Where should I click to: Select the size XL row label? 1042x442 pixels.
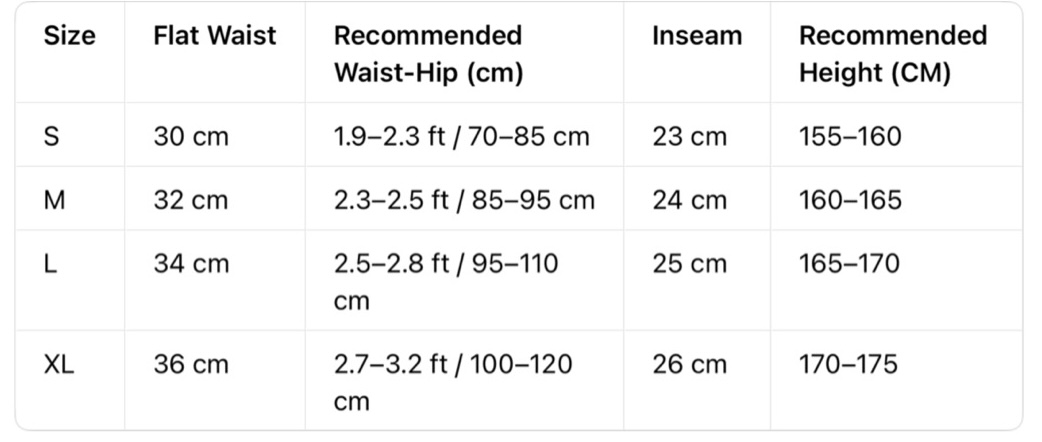click(x=59, y=365)
